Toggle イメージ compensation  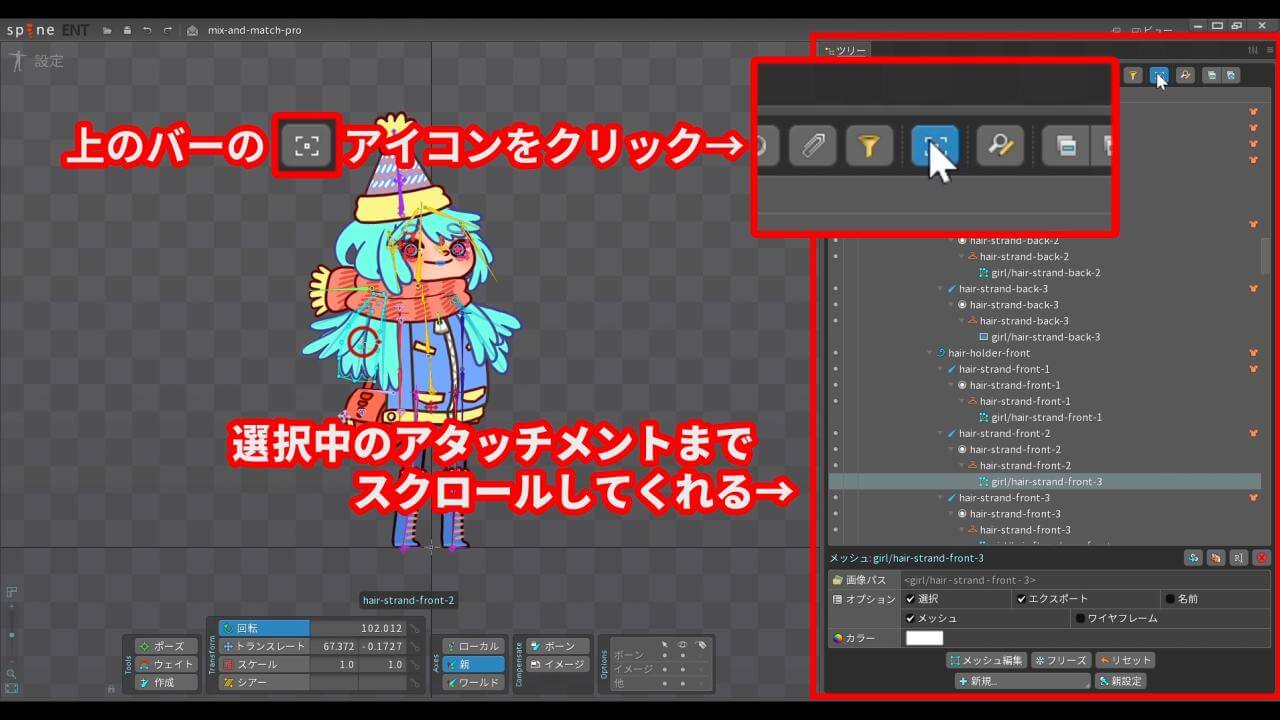click(557, 664)
